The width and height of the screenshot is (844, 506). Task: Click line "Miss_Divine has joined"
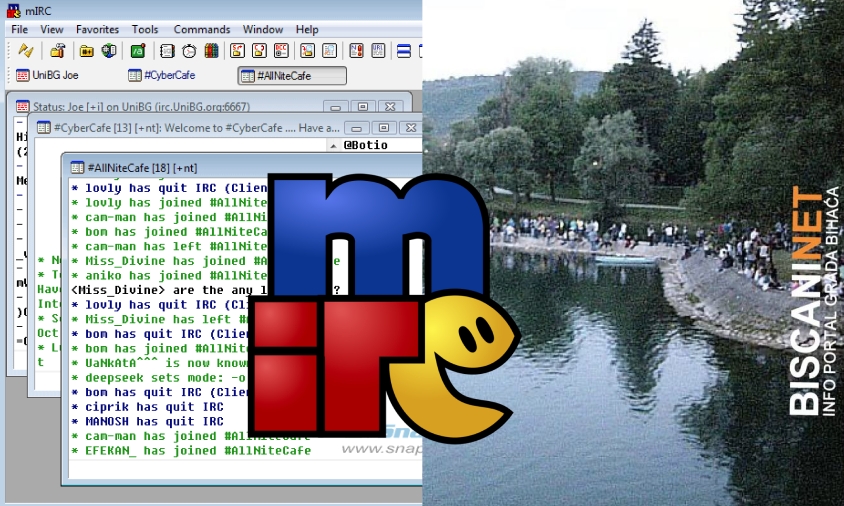(169, 261)
